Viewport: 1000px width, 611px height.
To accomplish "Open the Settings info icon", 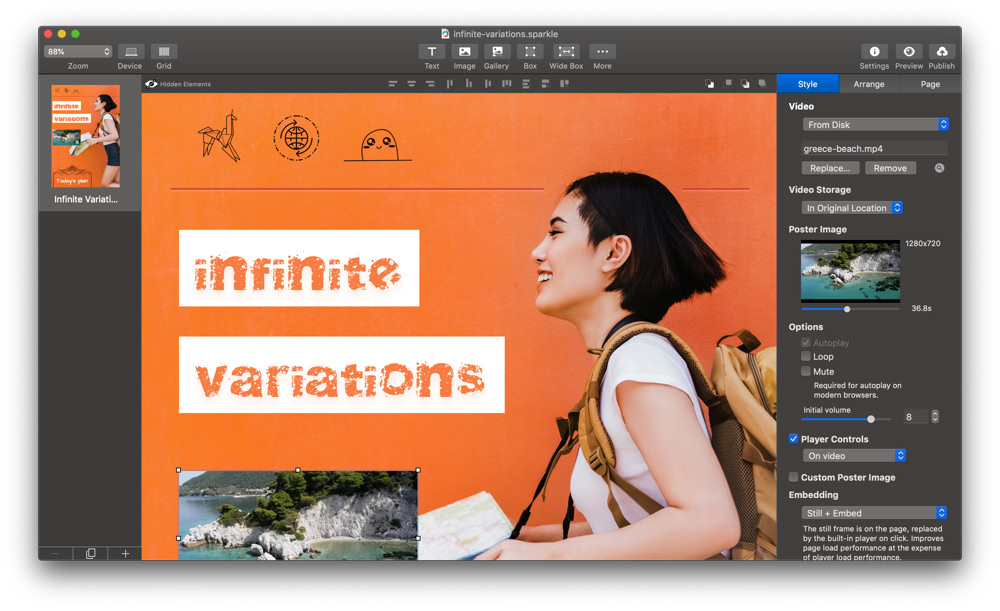I will point(874,52).
